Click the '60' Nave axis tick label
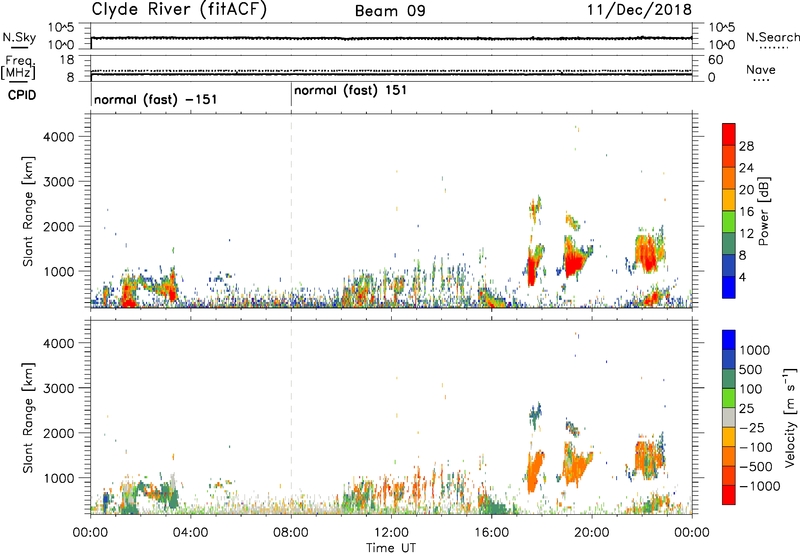800x554 pixels. [x=715, y=60]
